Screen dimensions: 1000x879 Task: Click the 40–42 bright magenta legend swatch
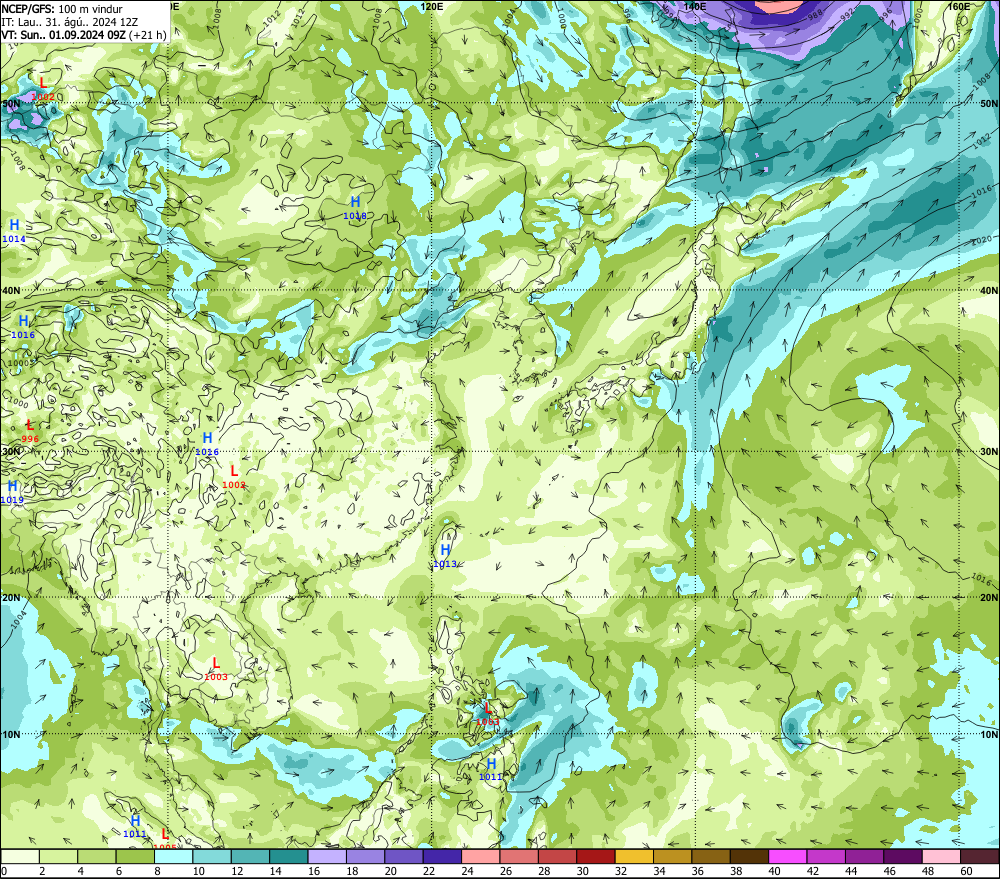click(x=788, y=856)
